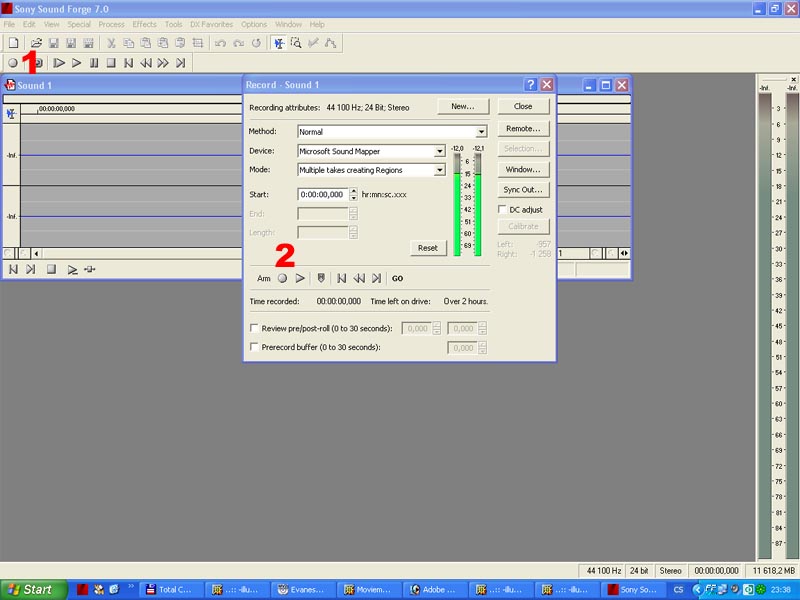
Task: Click the GO button in the Record dialog
Action: (x=397, y=278)
